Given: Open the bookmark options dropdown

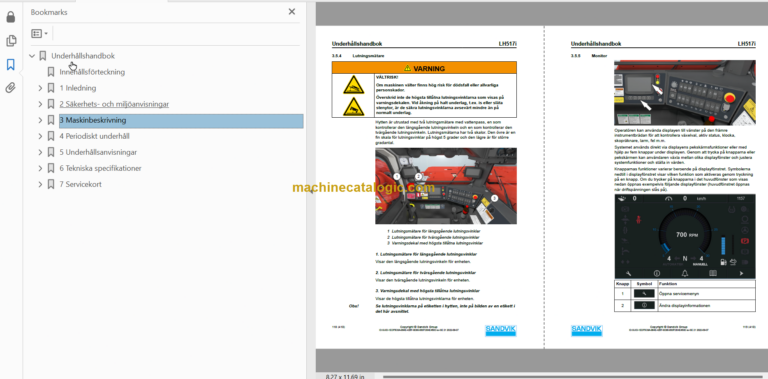Looking at the screenshot, I should pos(40,34).
